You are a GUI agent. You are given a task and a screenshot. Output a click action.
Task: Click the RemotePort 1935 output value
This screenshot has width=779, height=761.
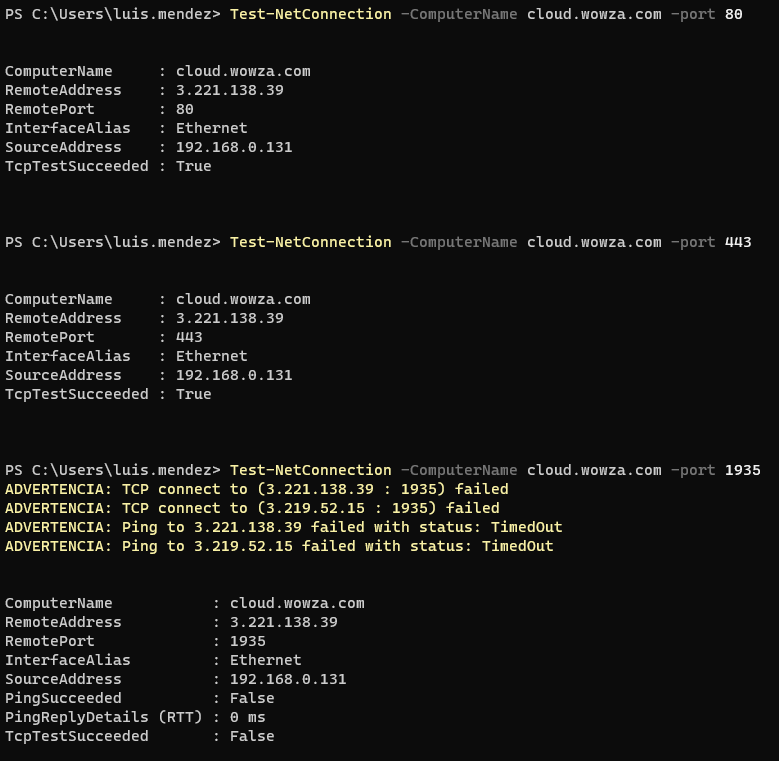[247, 641]
